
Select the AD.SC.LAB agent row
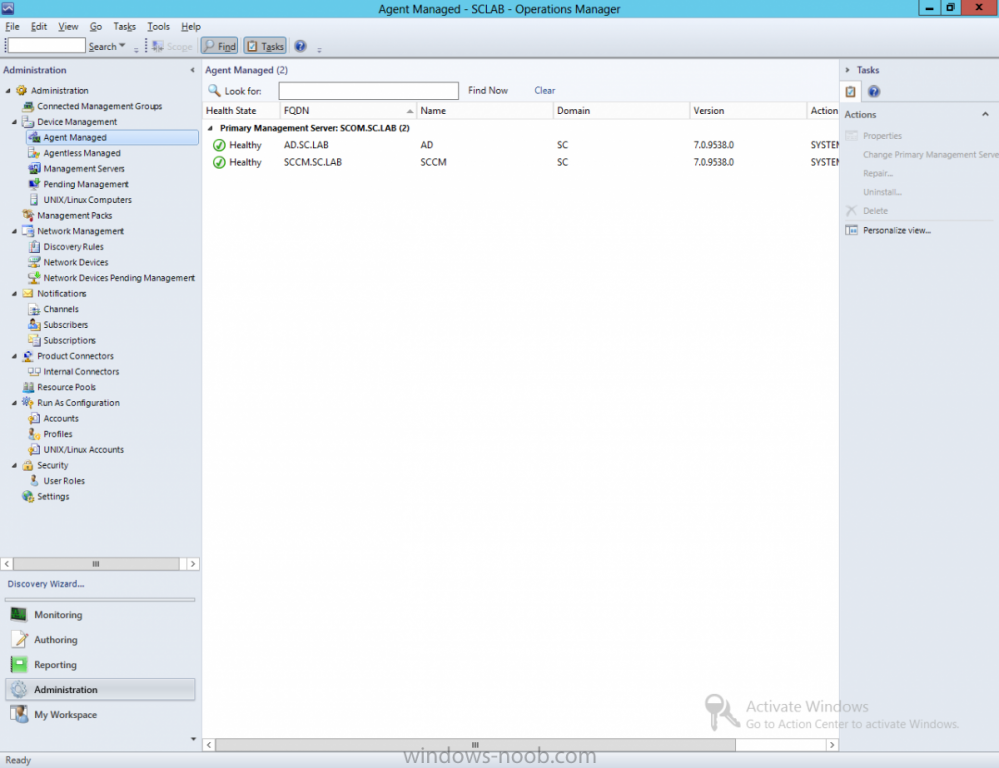click(x=521, y=145)
